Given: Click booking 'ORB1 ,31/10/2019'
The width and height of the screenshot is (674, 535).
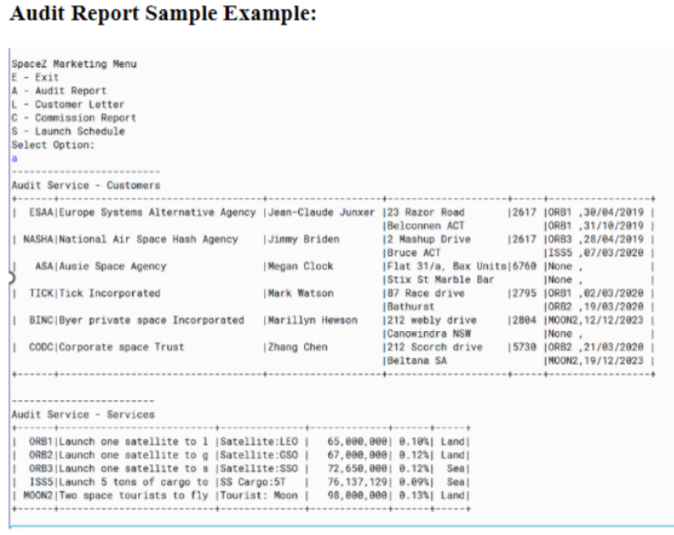Looking at the screenshot, I should tap(595, 226).
